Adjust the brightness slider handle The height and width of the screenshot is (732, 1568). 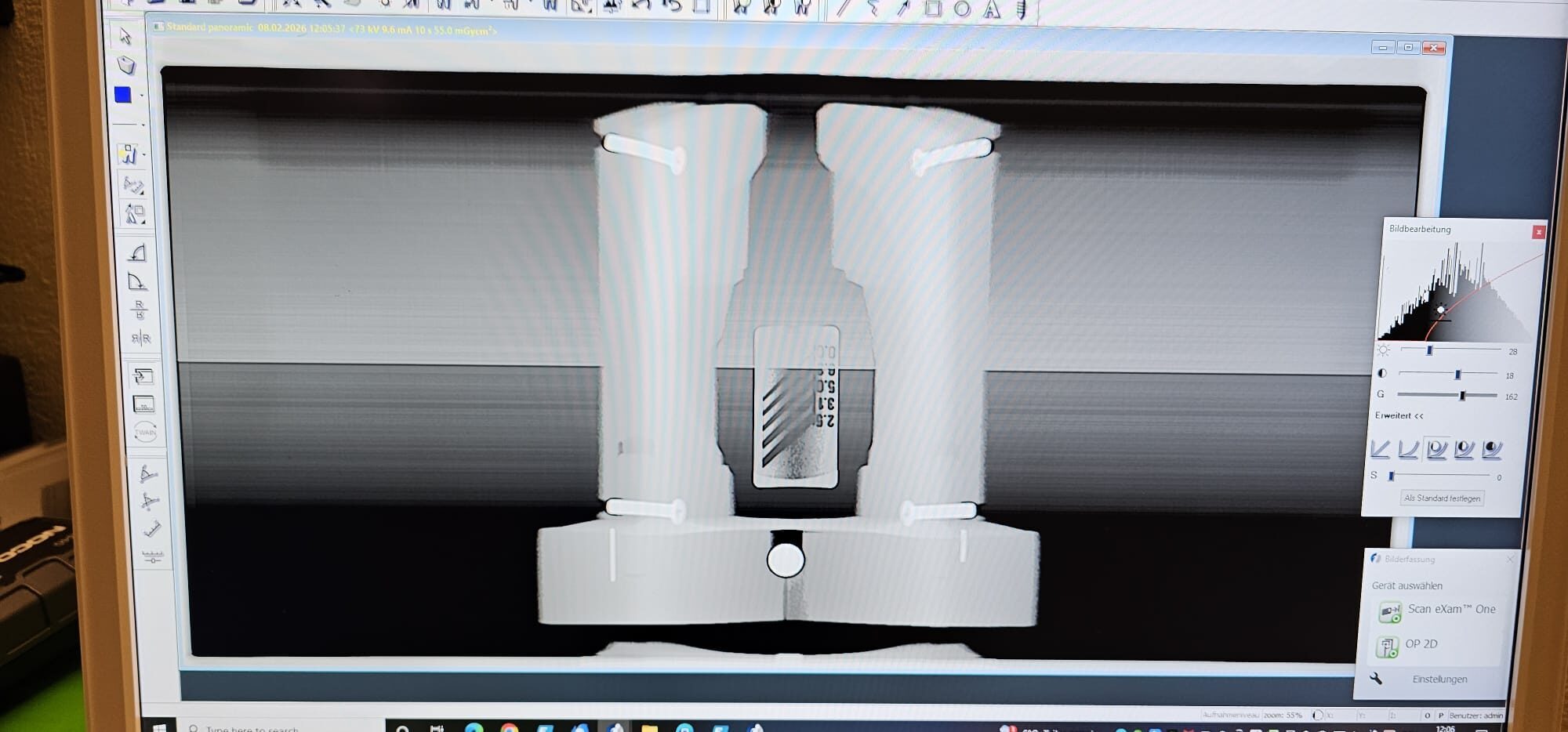tap(1429, 350)
